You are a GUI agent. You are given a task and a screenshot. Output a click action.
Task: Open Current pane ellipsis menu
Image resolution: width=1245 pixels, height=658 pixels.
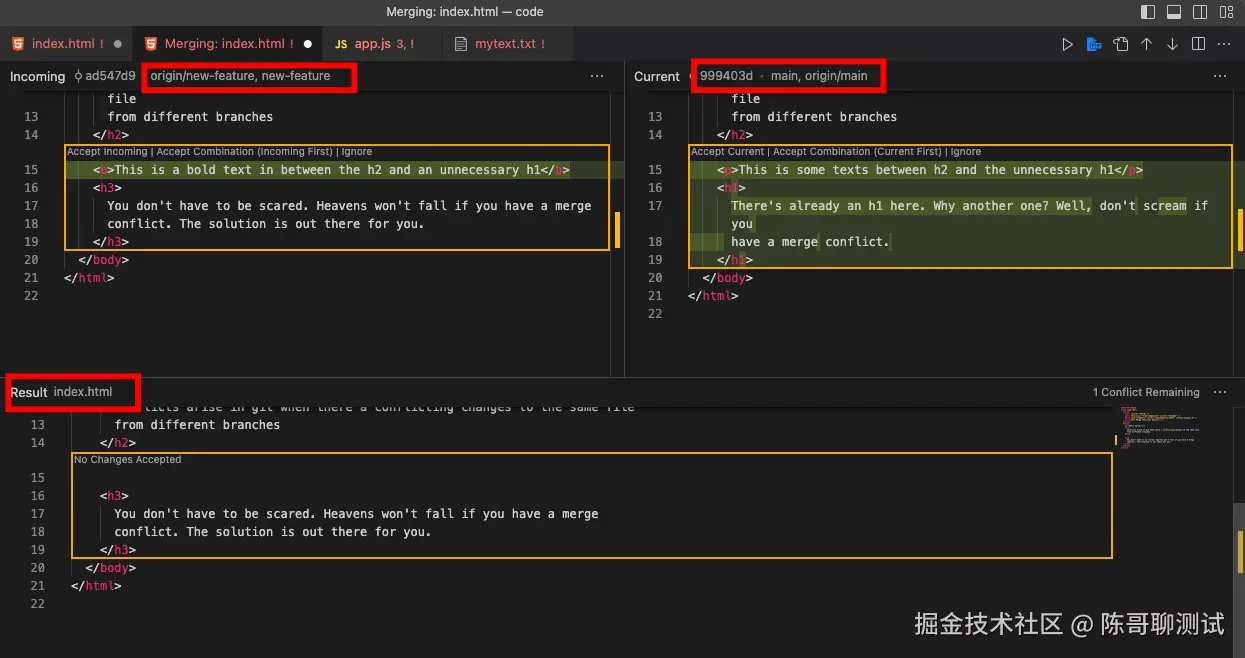1220,76
